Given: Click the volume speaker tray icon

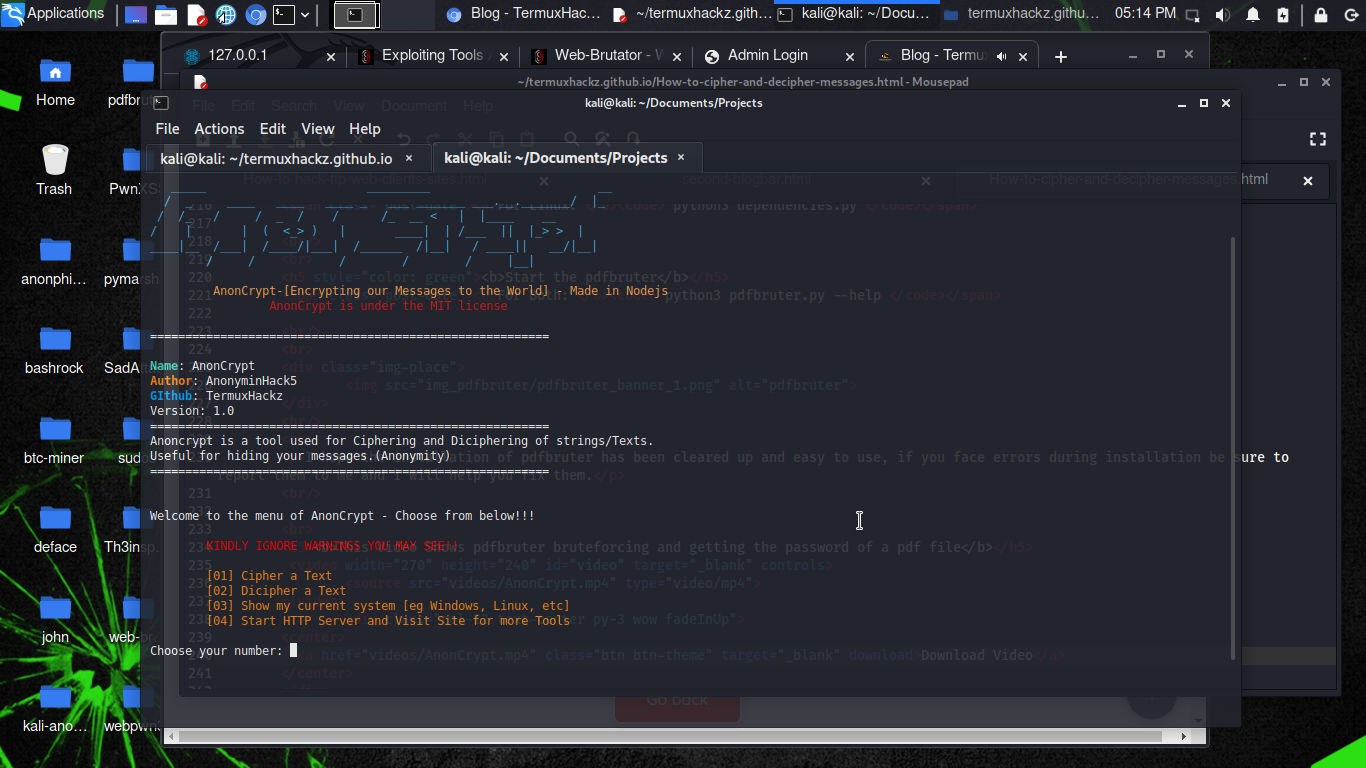Looking at the screenshot, I should [1222, 15].
